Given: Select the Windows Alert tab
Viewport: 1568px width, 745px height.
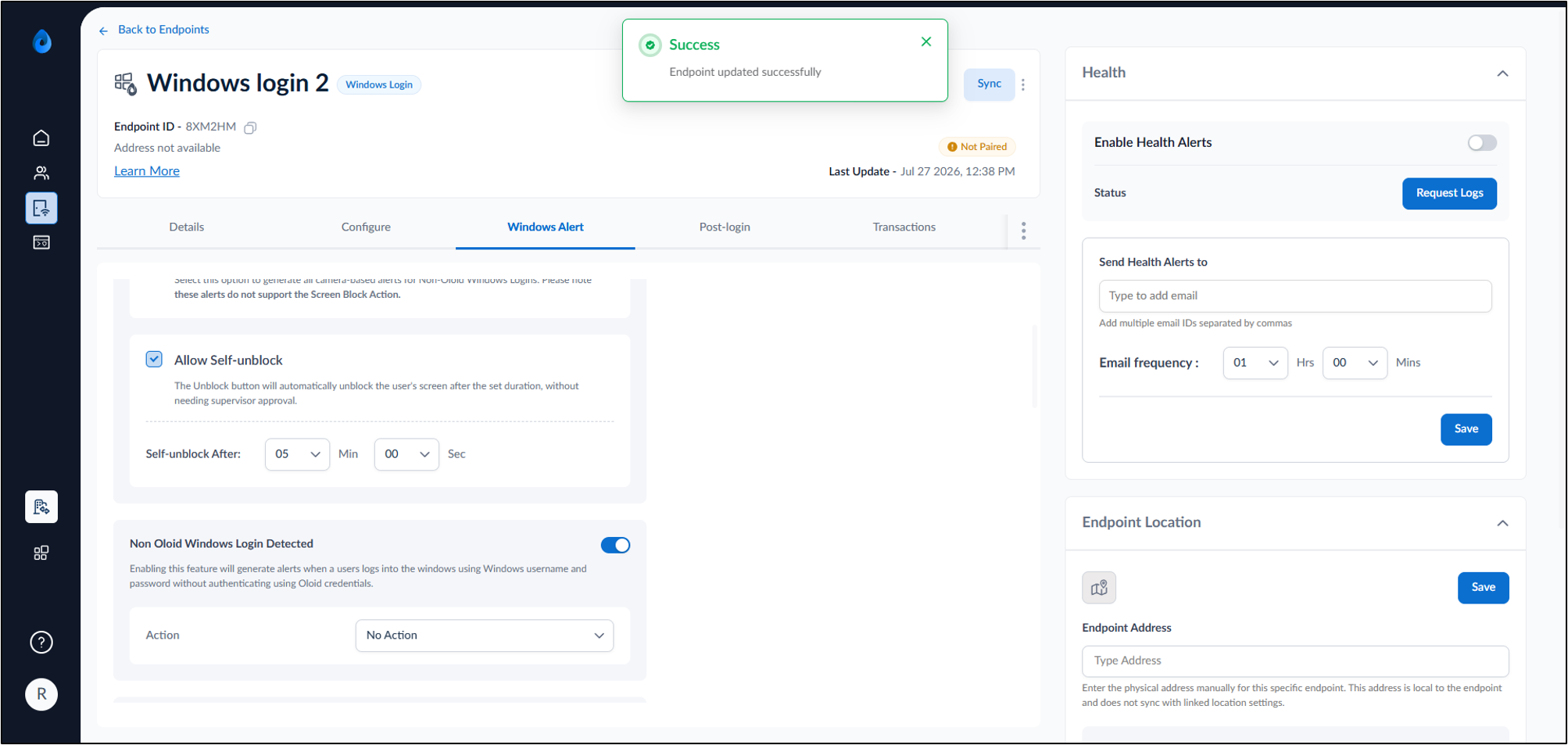Looking at the screenshot, I should coord(546,227).
